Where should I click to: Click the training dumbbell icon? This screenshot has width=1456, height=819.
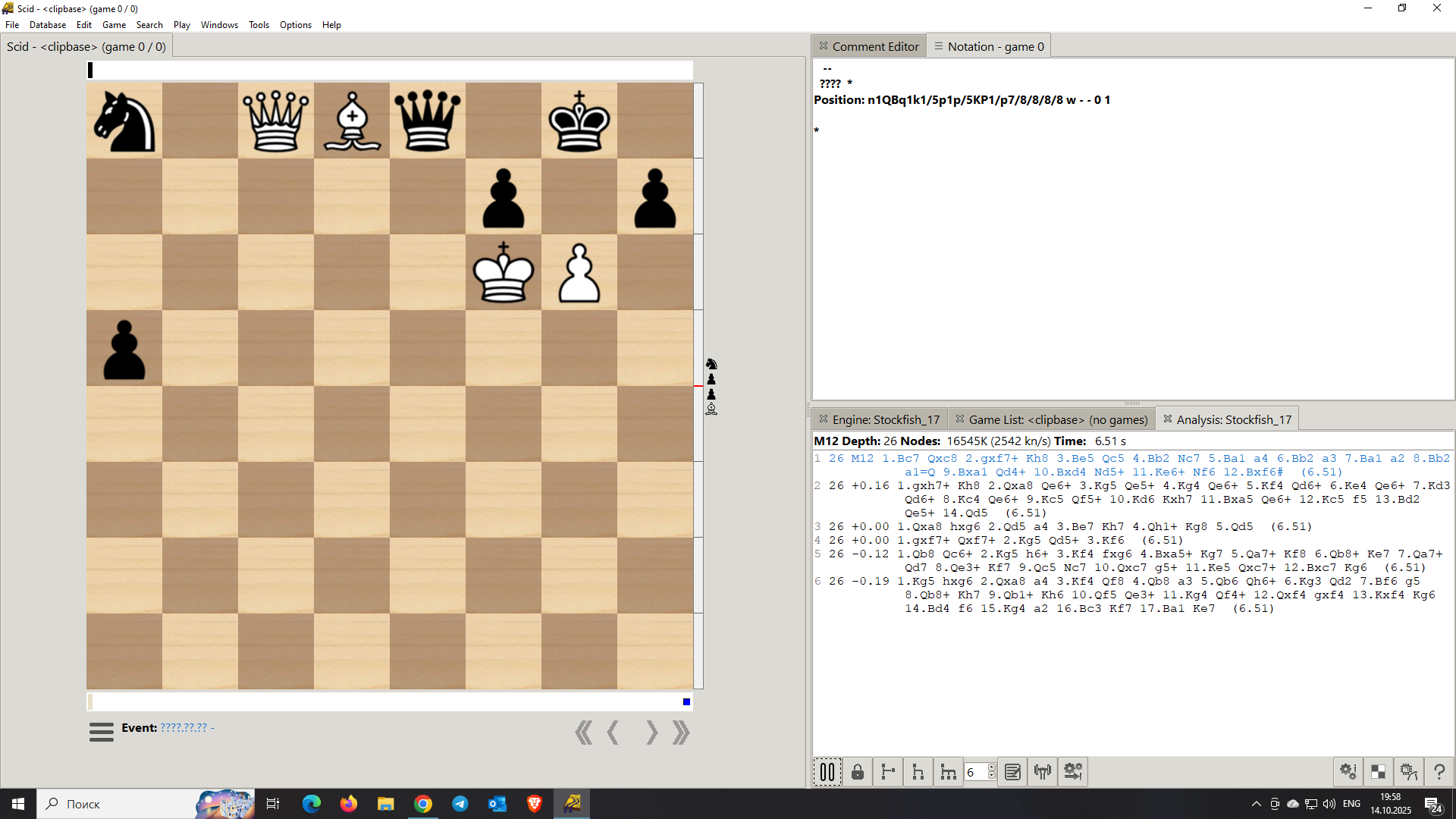(1043, 772)
